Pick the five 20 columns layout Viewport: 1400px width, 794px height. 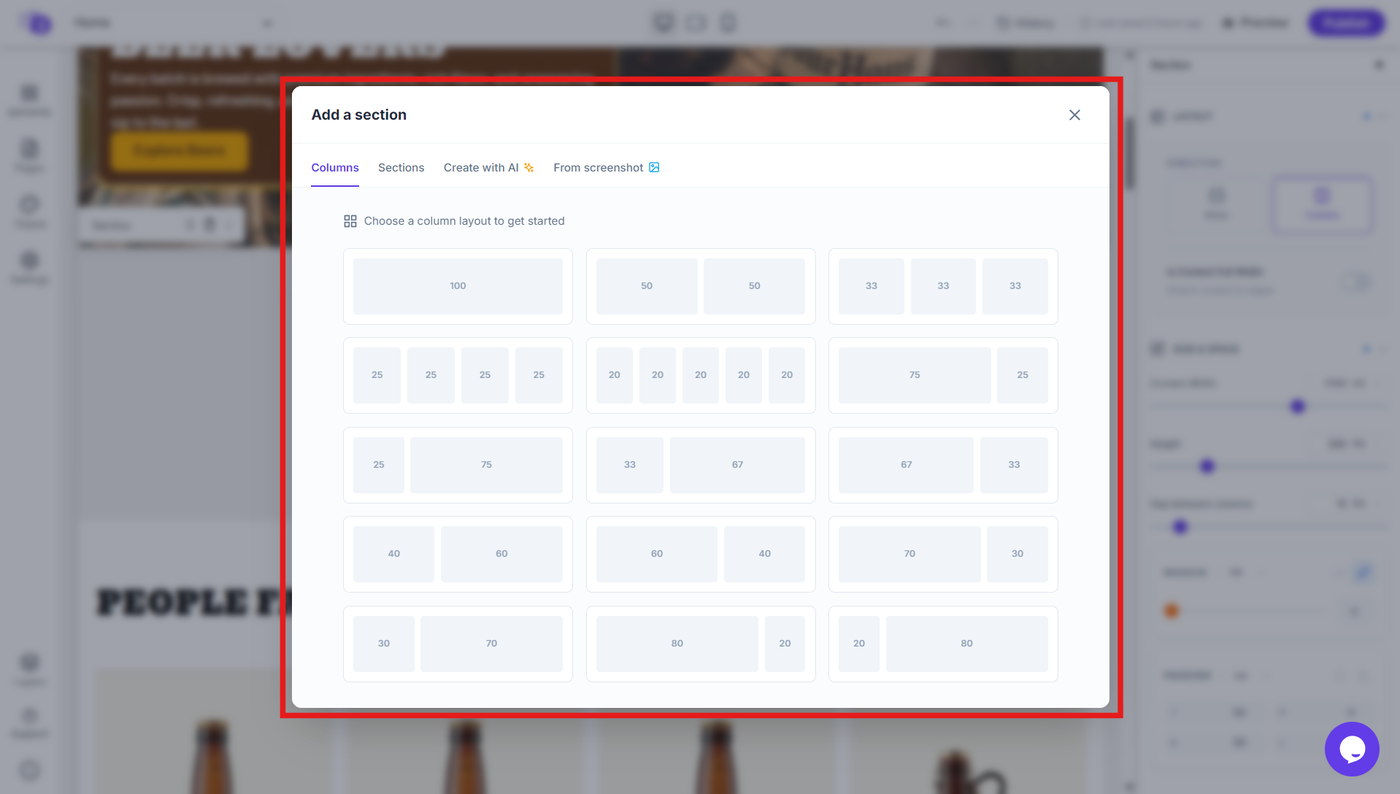point(701,375)
